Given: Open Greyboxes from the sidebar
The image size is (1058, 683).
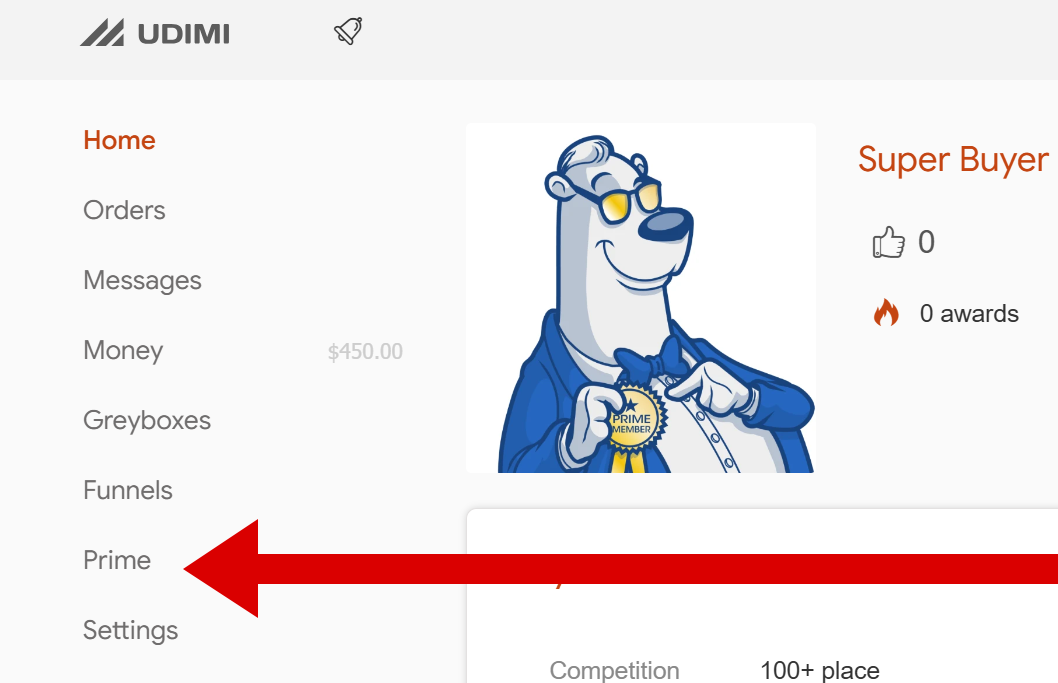Looking at the screenshot, I should [147, 420].
